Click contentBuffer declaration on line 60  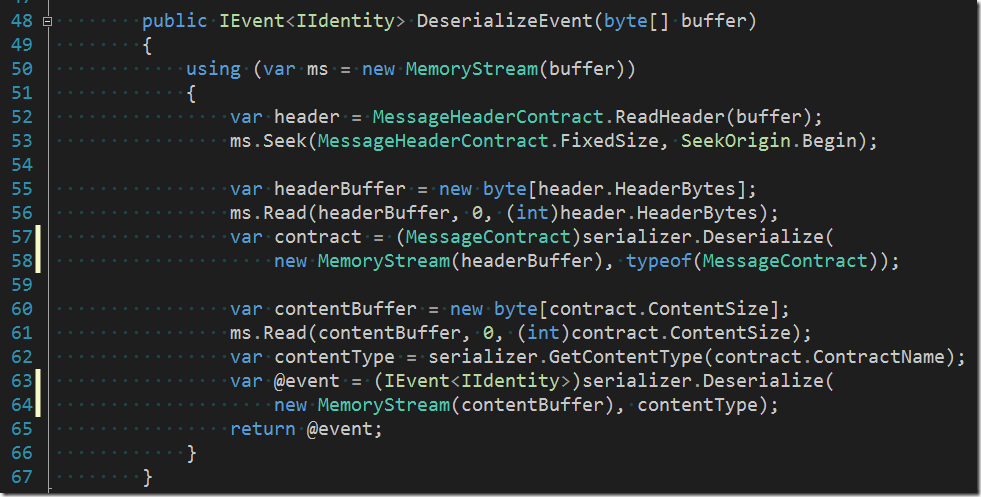coord(345,309)
